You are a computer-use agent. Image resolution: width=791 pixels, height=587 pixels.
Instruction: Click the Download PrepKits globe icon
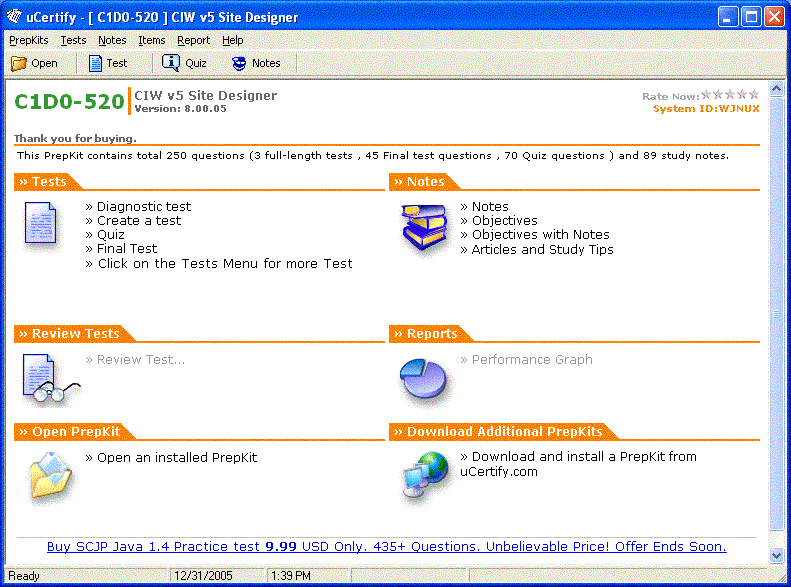425,475
